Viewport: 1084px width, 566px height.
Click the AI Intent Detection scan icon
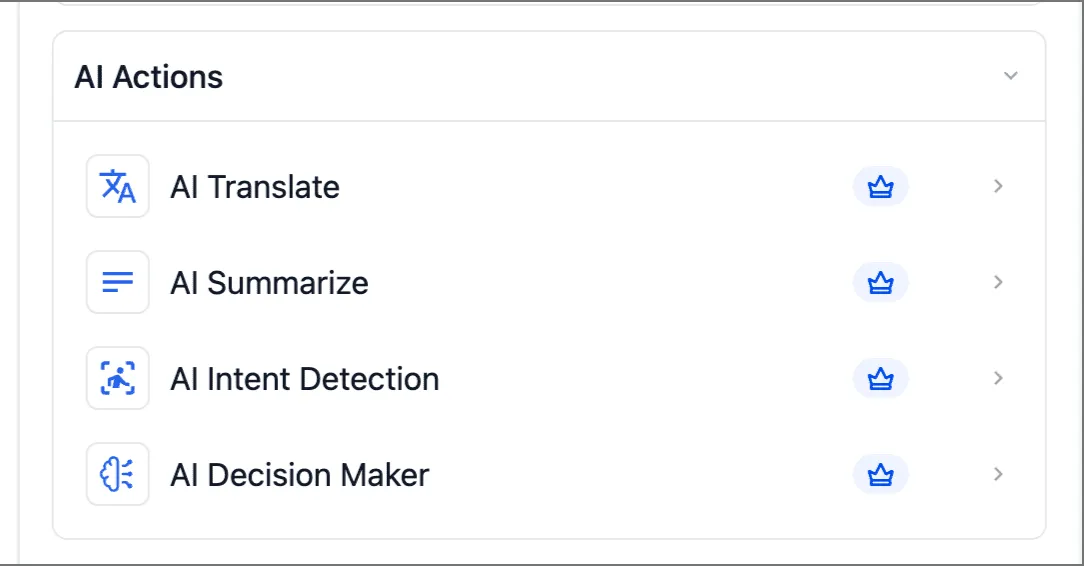pos(118,379)
